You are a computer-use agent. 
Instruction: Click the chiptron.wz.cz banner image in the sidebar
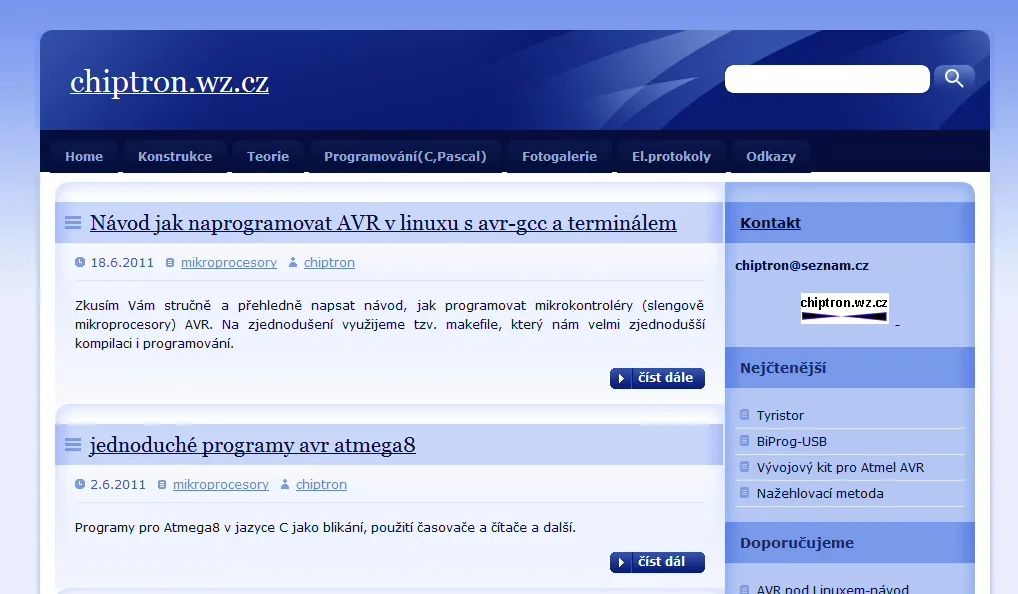tap(844, 307)
